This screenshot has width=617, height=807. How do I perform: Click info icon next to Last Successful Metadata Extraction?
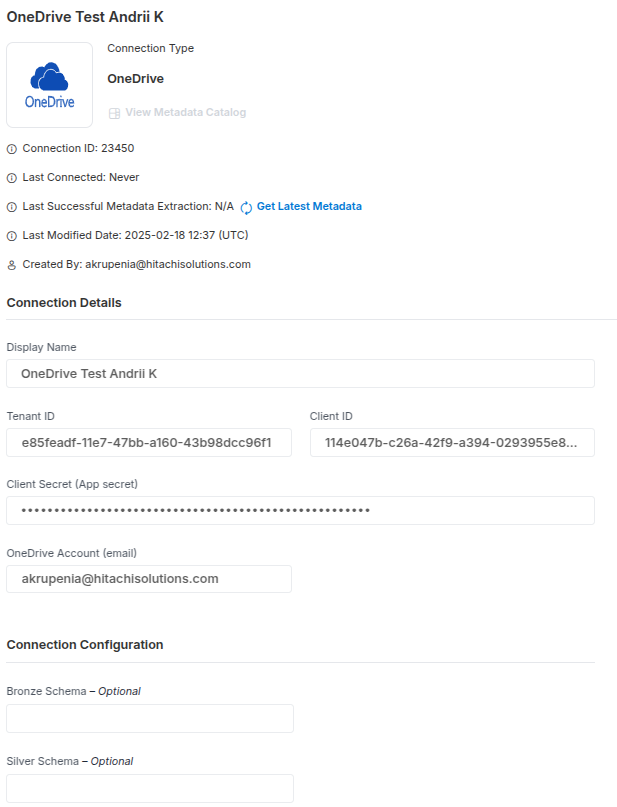coord(11,207)
